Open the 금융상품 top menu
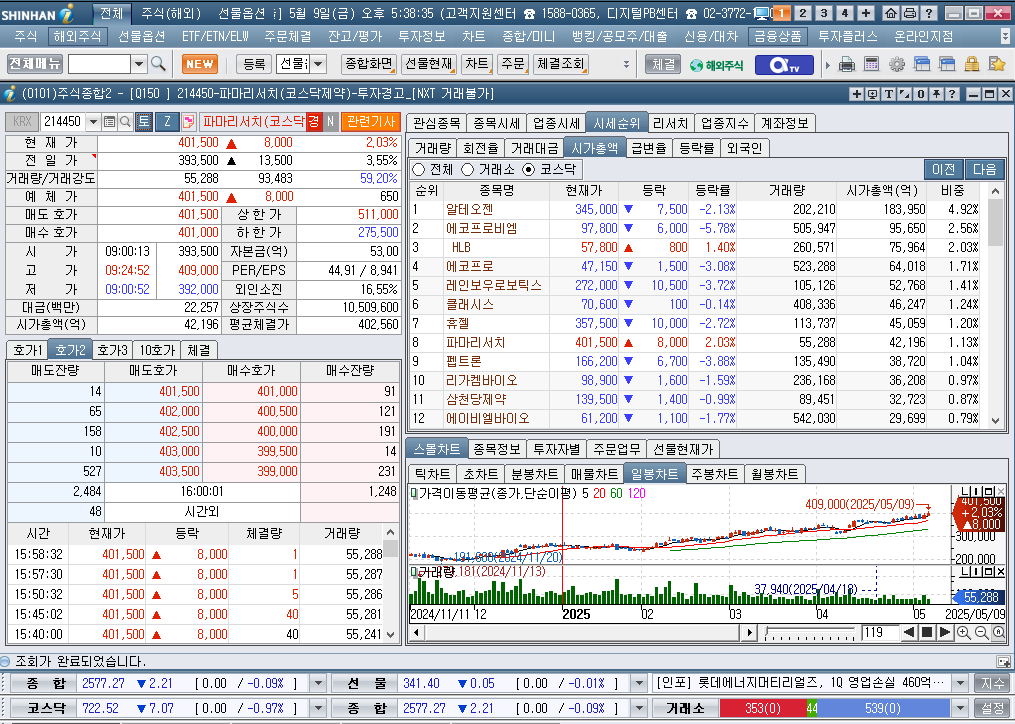The image size is (1015, 724). pos(777,36)
